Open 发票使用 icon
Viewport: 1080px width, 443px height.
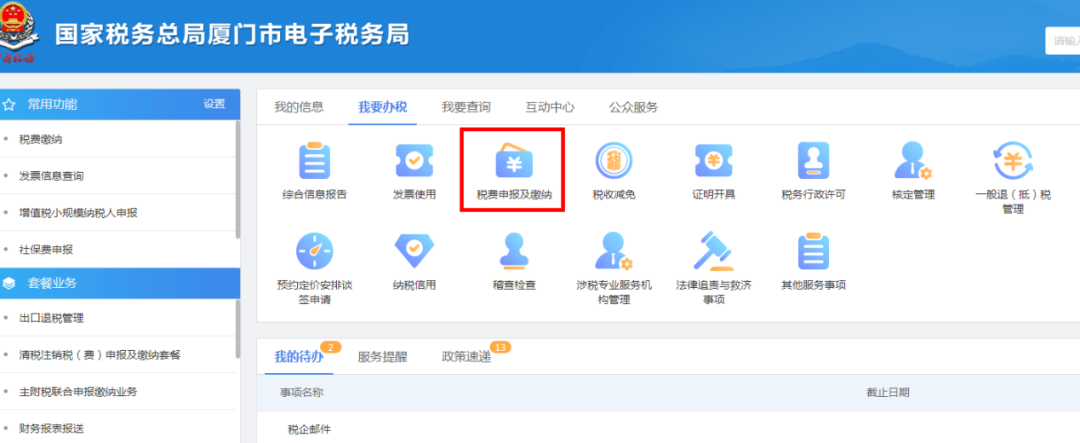click(x=414, y=161)
